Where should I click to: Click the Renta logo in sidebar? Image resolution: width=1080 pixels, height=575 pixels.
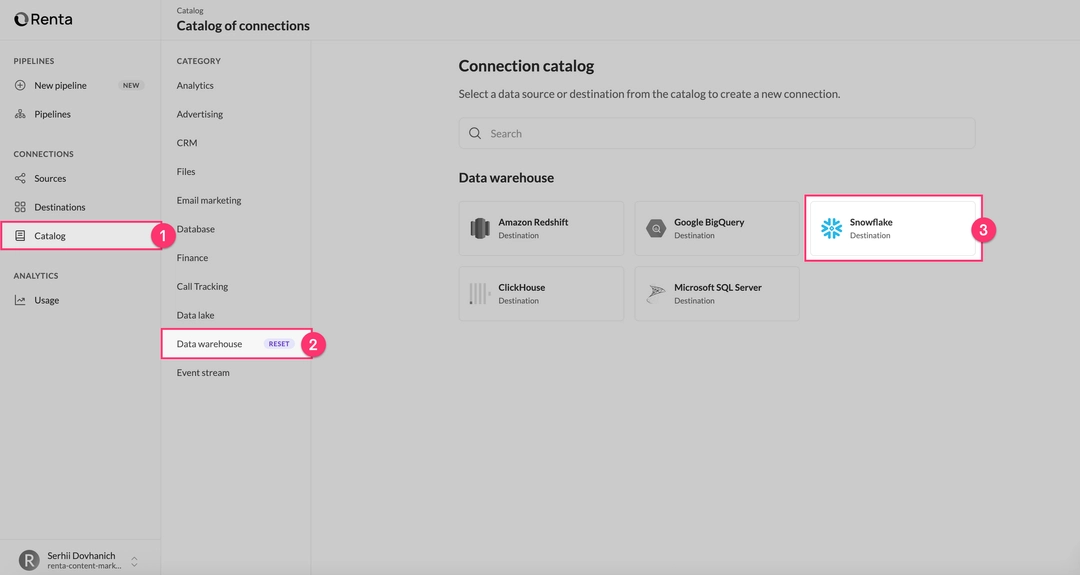43,19
